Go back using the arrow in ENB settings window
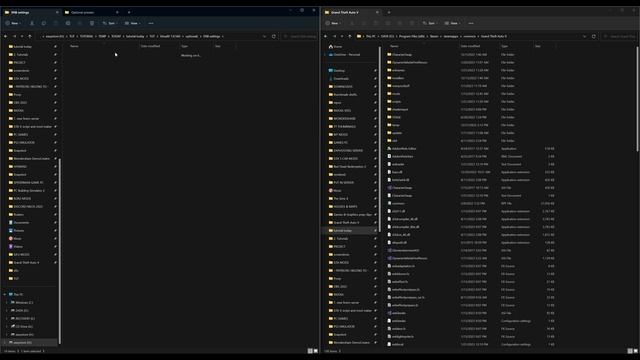The width and height of the screenshot is (640, 360). click(x=6, y=36)
